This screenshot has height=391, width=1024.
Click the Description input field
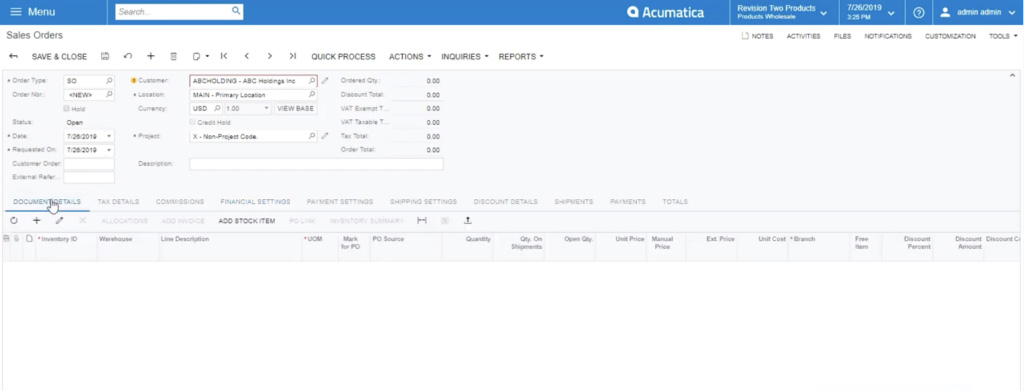click(317, 164)
